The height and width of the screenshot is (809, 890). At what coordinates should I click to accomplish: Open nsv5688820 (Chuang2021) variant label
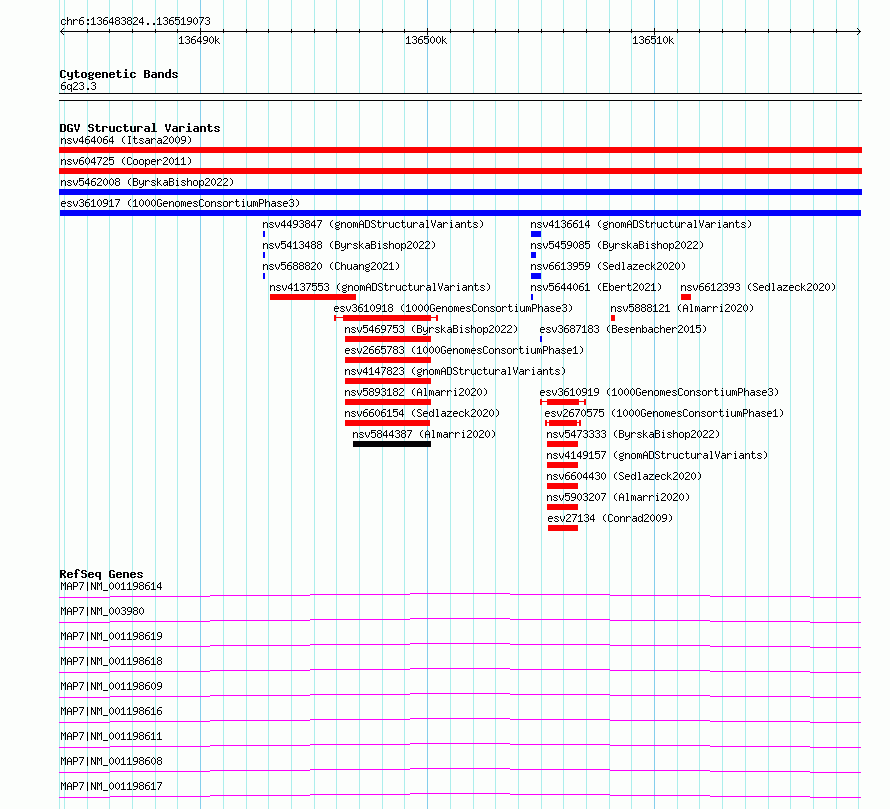(x=331, y=266)
